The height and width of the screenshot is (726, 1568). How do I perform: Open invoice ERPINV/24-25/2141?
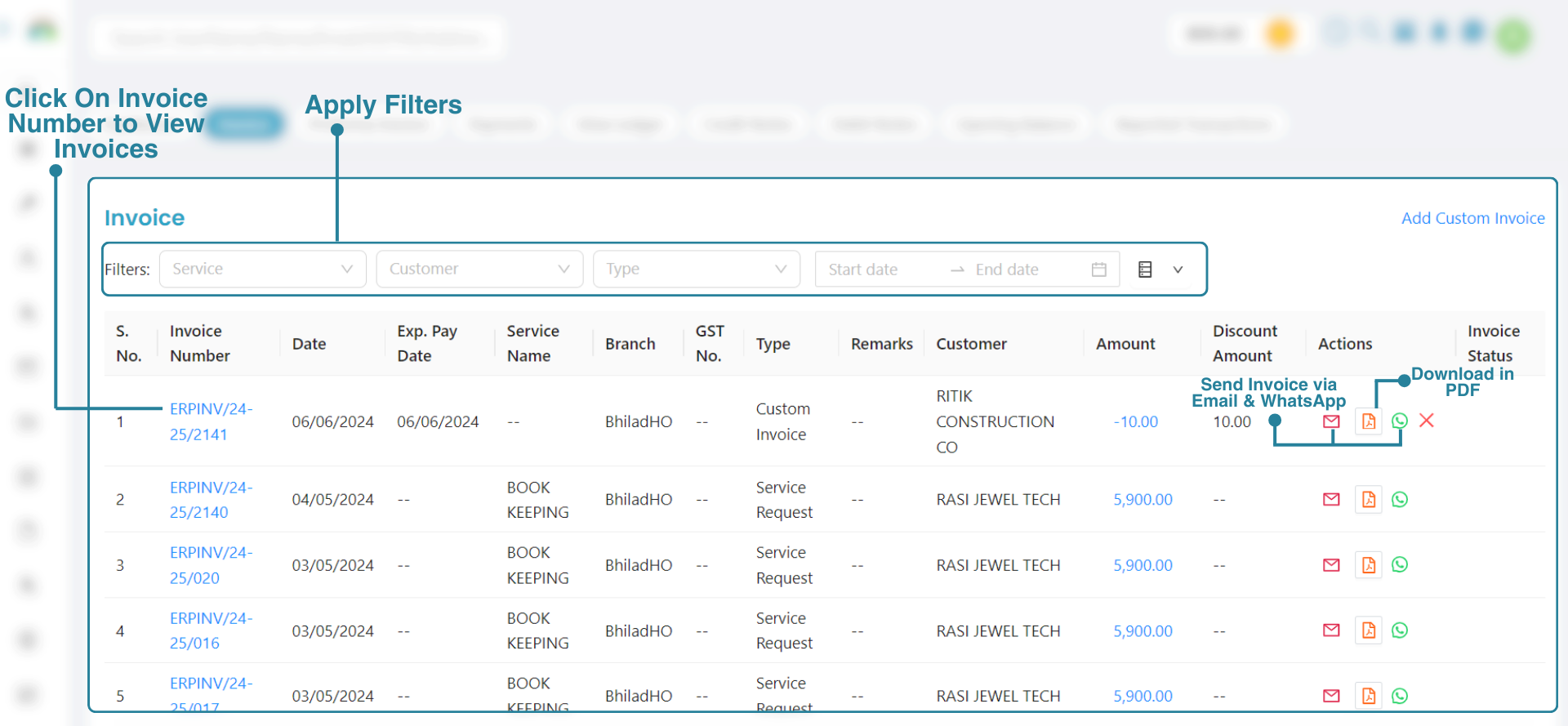212,421
